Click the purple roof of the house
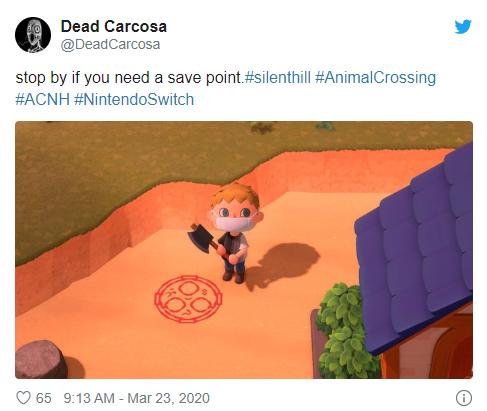Viewport: 487px width, 411px height. point(415,247)
